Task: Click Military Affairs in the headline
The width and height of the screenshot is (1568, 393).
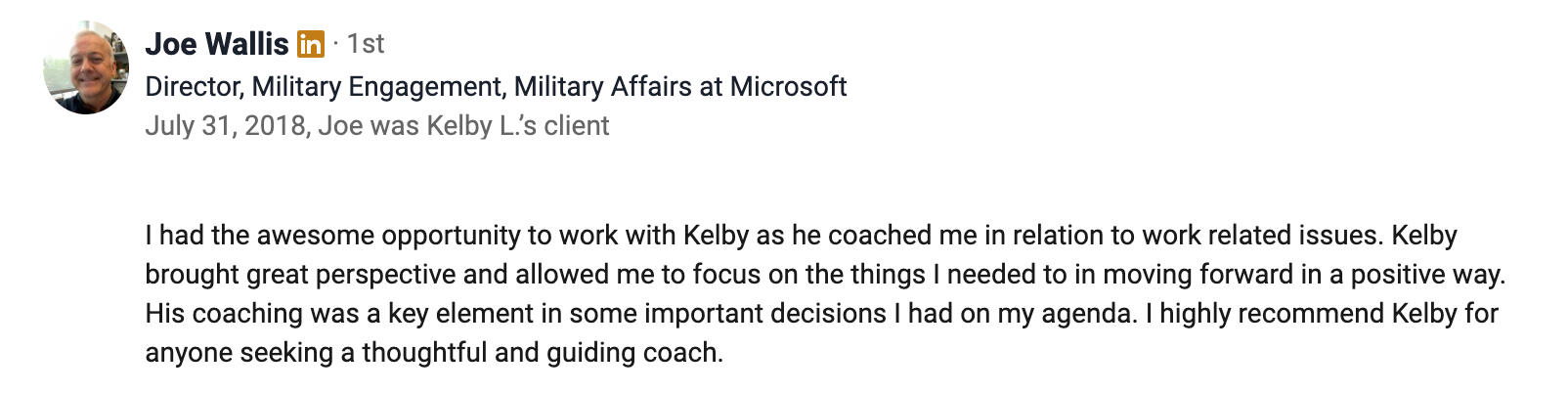Action: 602,87
